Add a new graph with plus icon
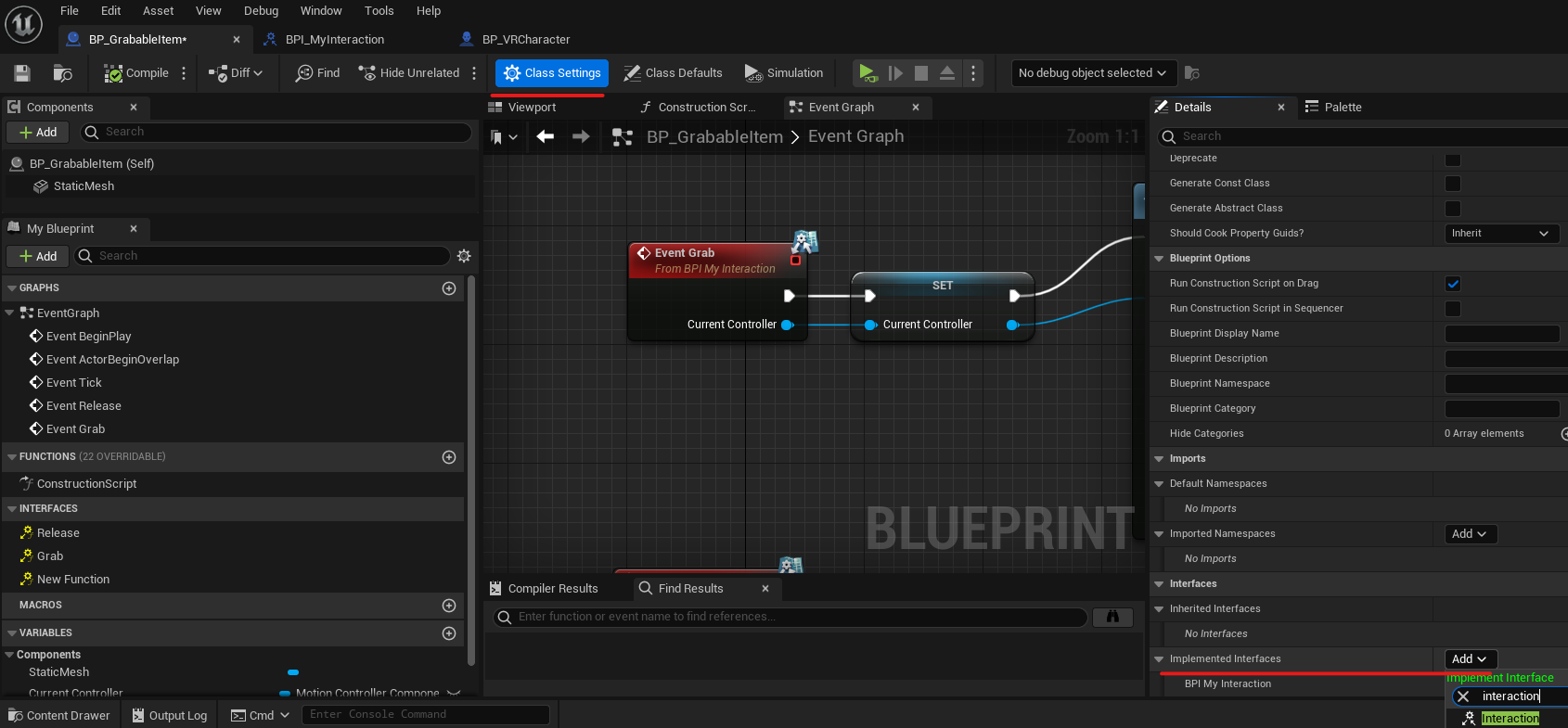The image size is (1568, 728). coord(449,288)
